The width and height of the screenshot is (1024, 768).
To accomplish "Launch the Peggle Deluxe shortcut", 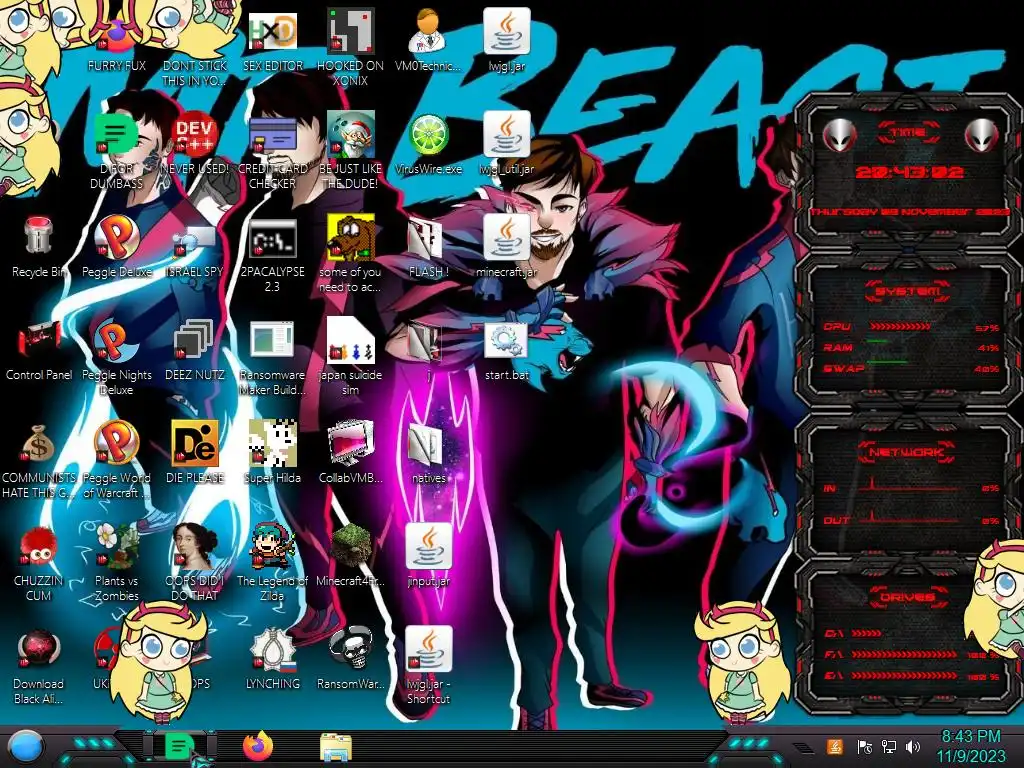I will coord(116,236).
